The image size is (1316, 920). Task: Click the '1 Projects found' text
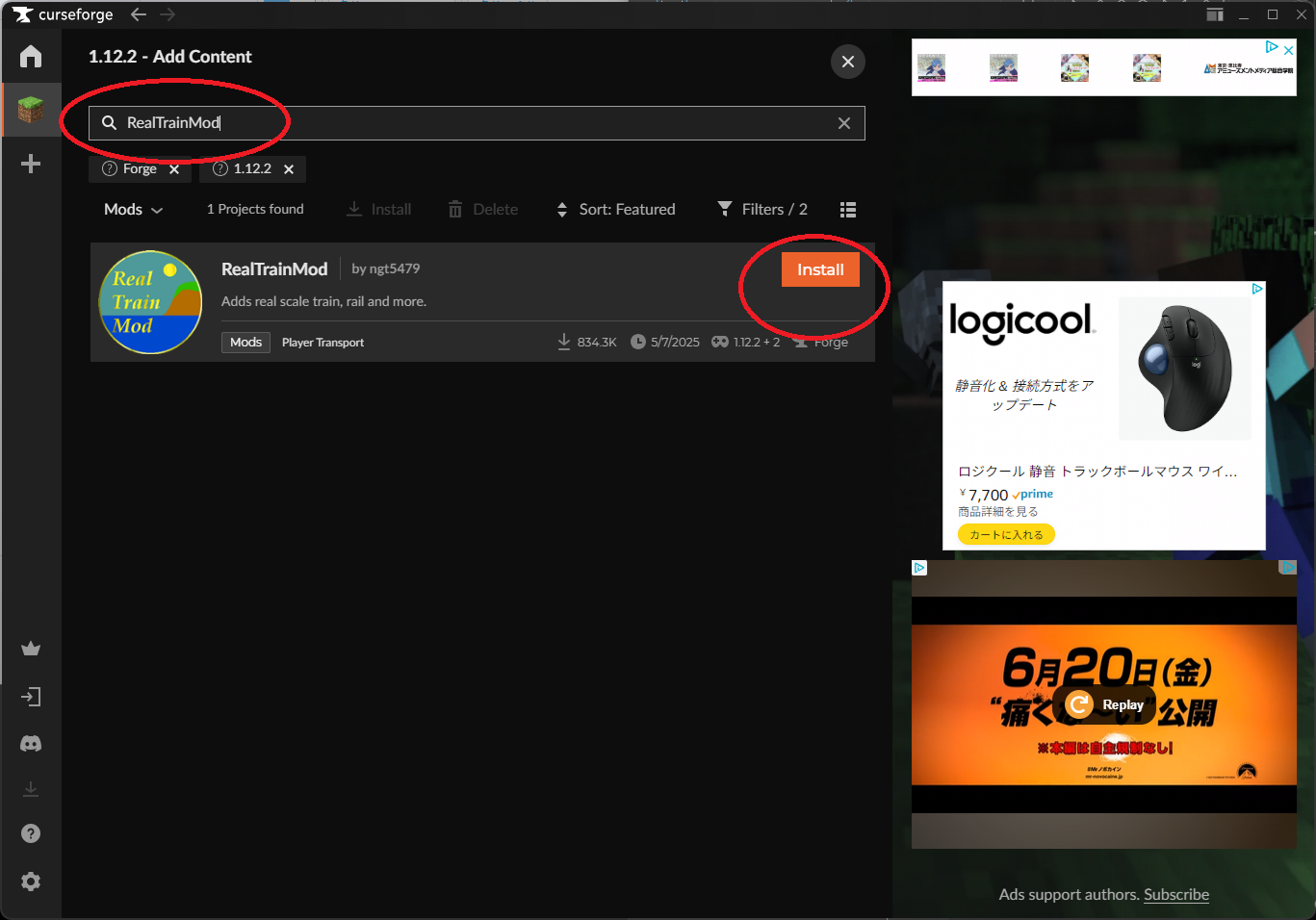pyautogui.click(x=255, y=209)
